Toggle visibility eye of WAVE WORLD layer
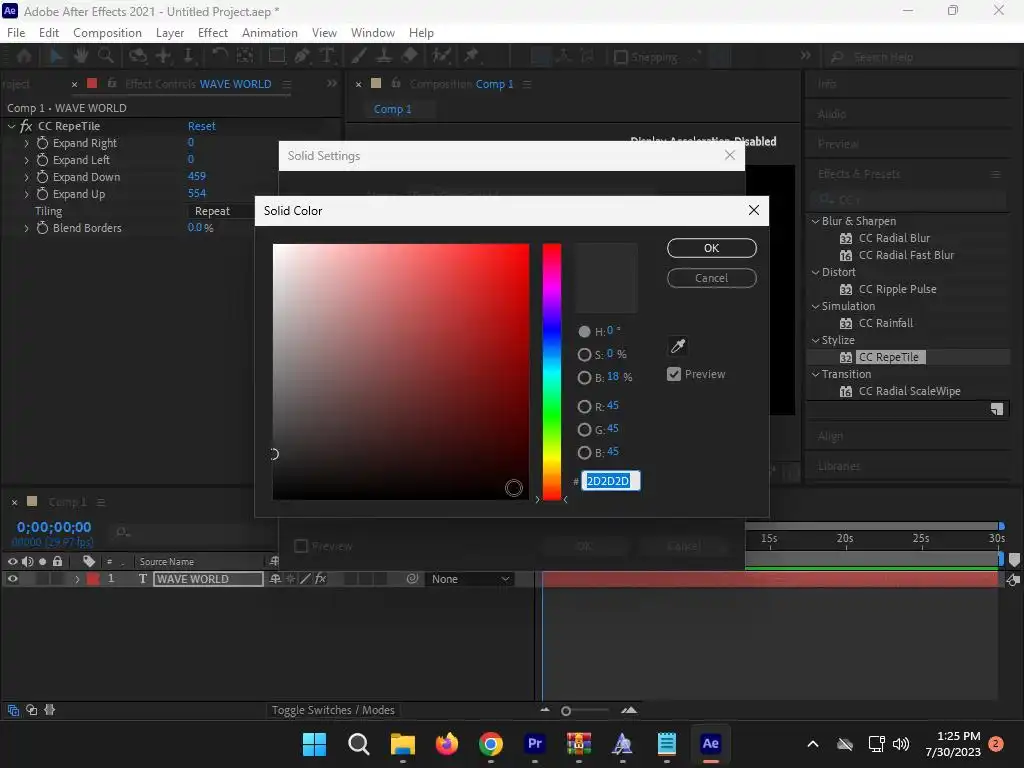Screen dimensions: 1024x768 pos(12,579)
